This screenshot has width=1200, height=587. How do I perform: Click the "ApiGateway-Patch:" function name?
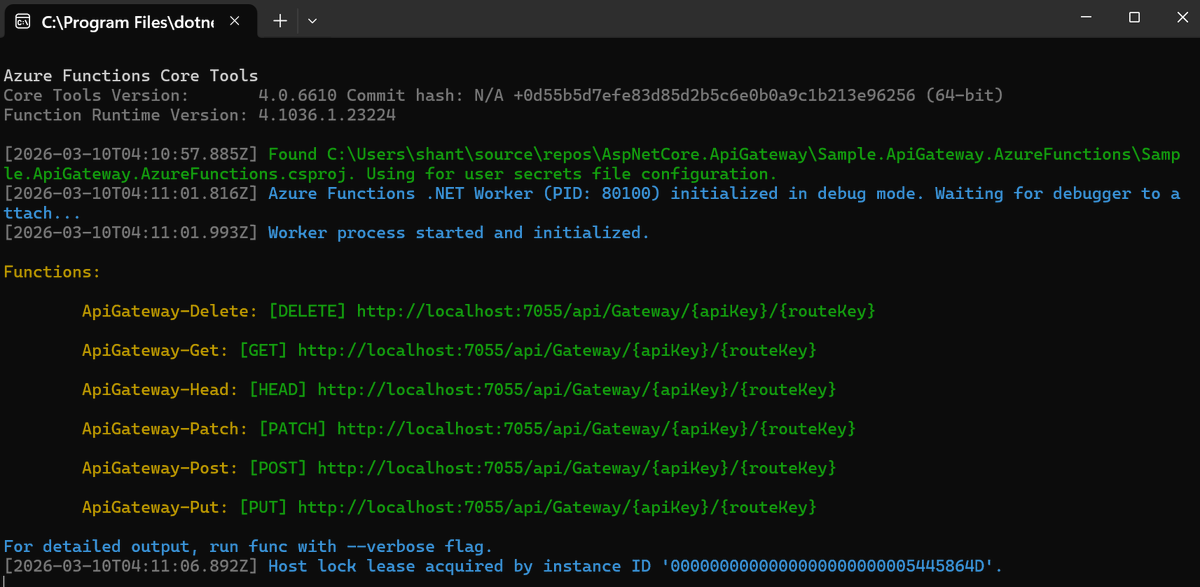(x=165, y=428)
